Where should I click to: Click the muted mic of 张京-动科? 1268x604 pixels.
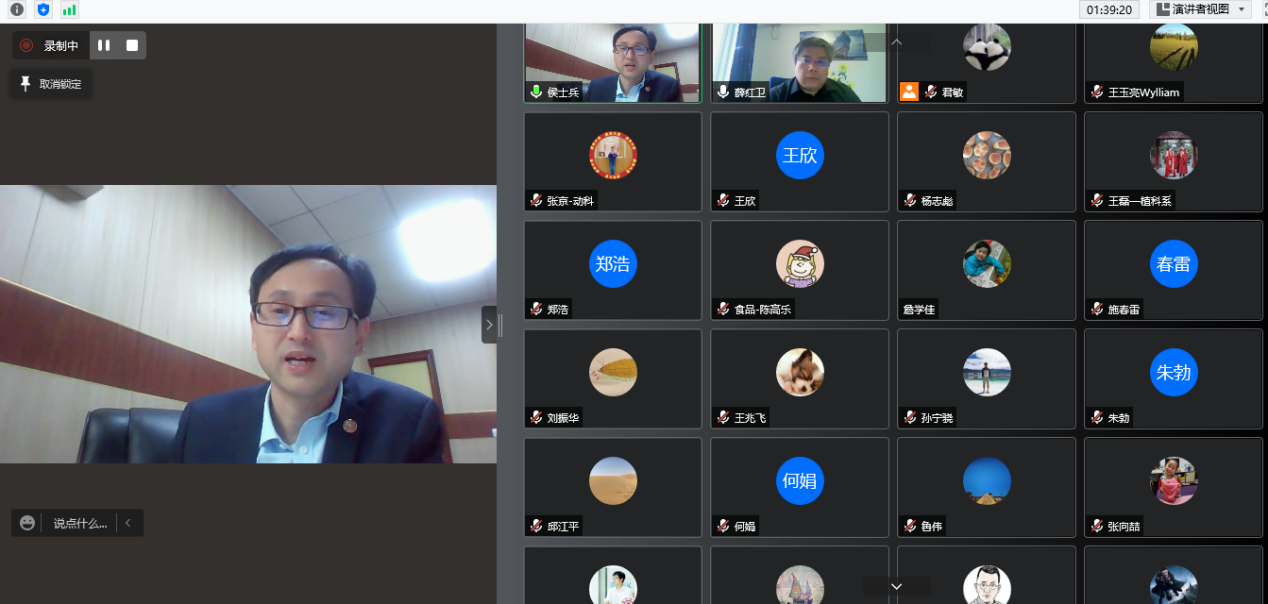coord(537,200)
